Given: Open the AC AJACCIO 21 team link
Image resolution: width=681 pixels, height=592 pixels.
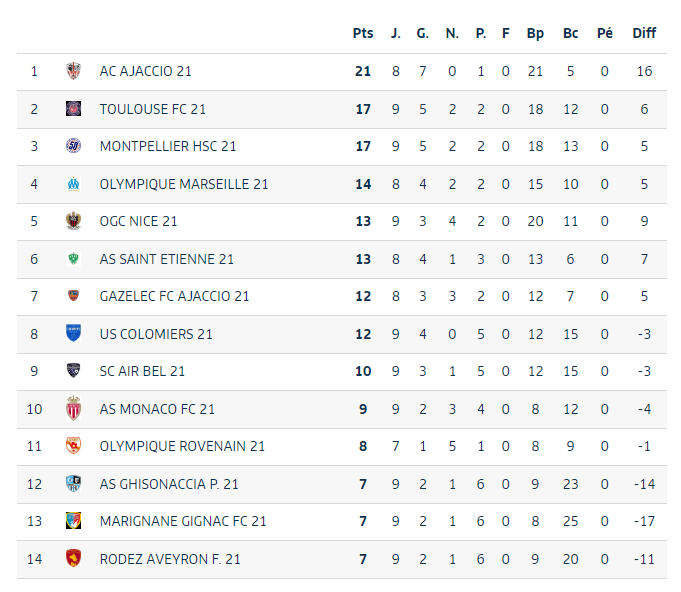Looking at the screenshot, I should tap(146, 71).
